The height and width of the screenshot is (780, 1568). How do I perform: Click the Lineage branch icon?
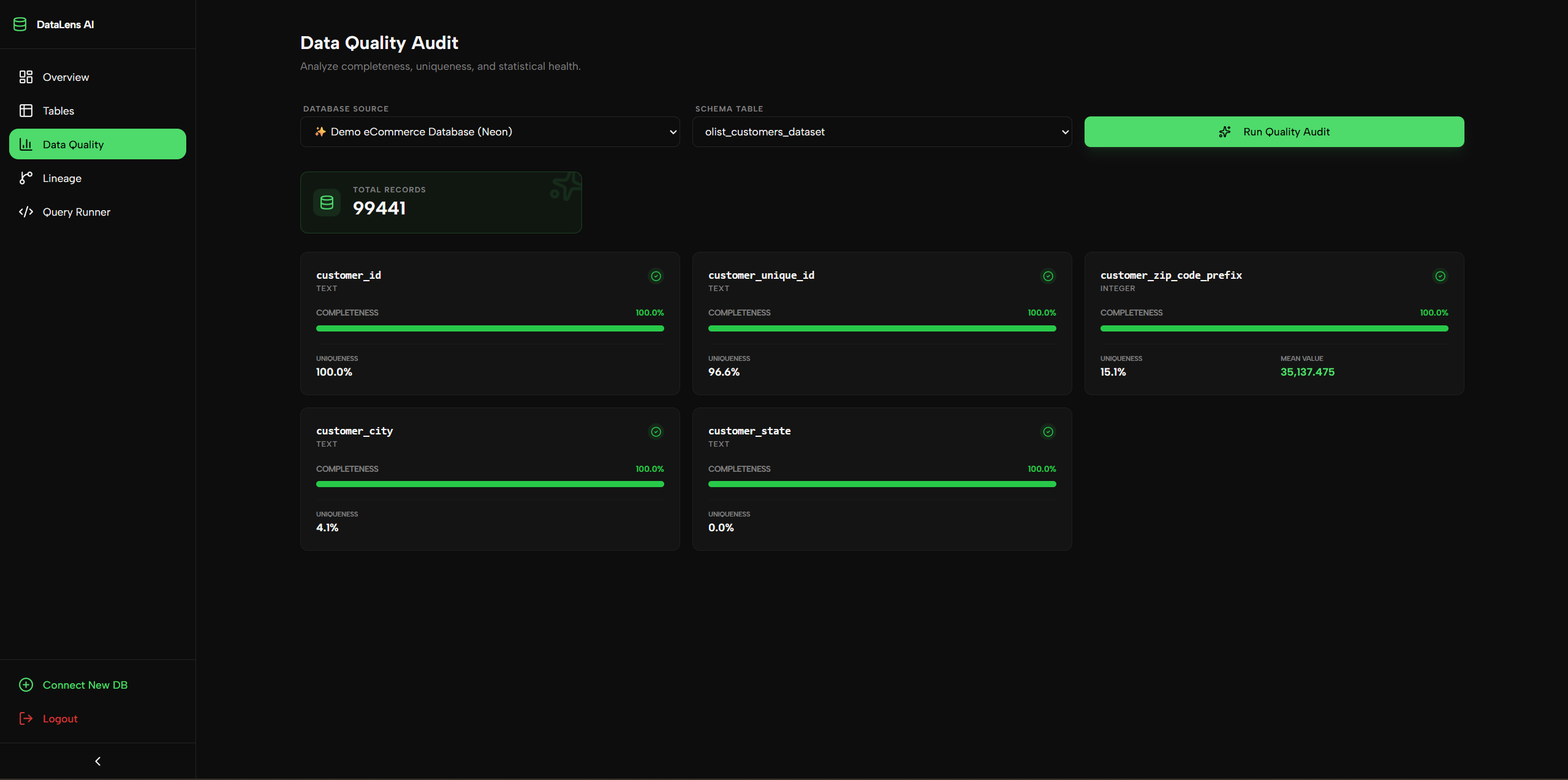coord(26,178)
